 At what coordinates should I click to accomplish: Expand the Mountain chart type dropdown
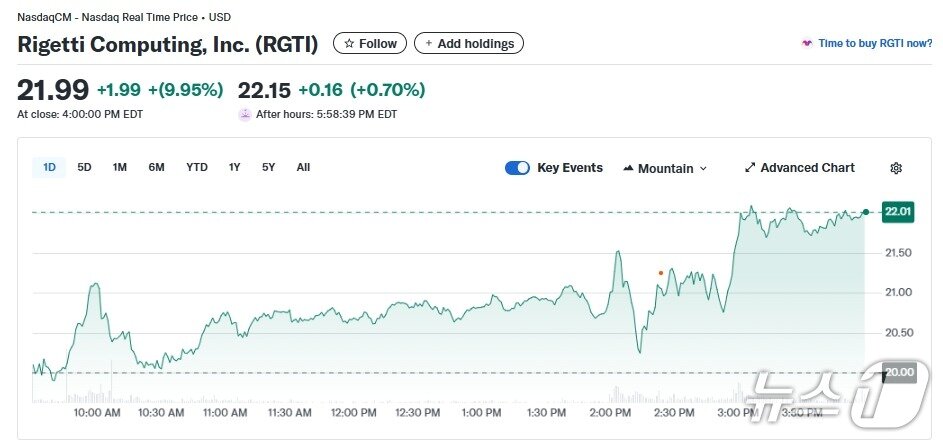tap(665, 168)
